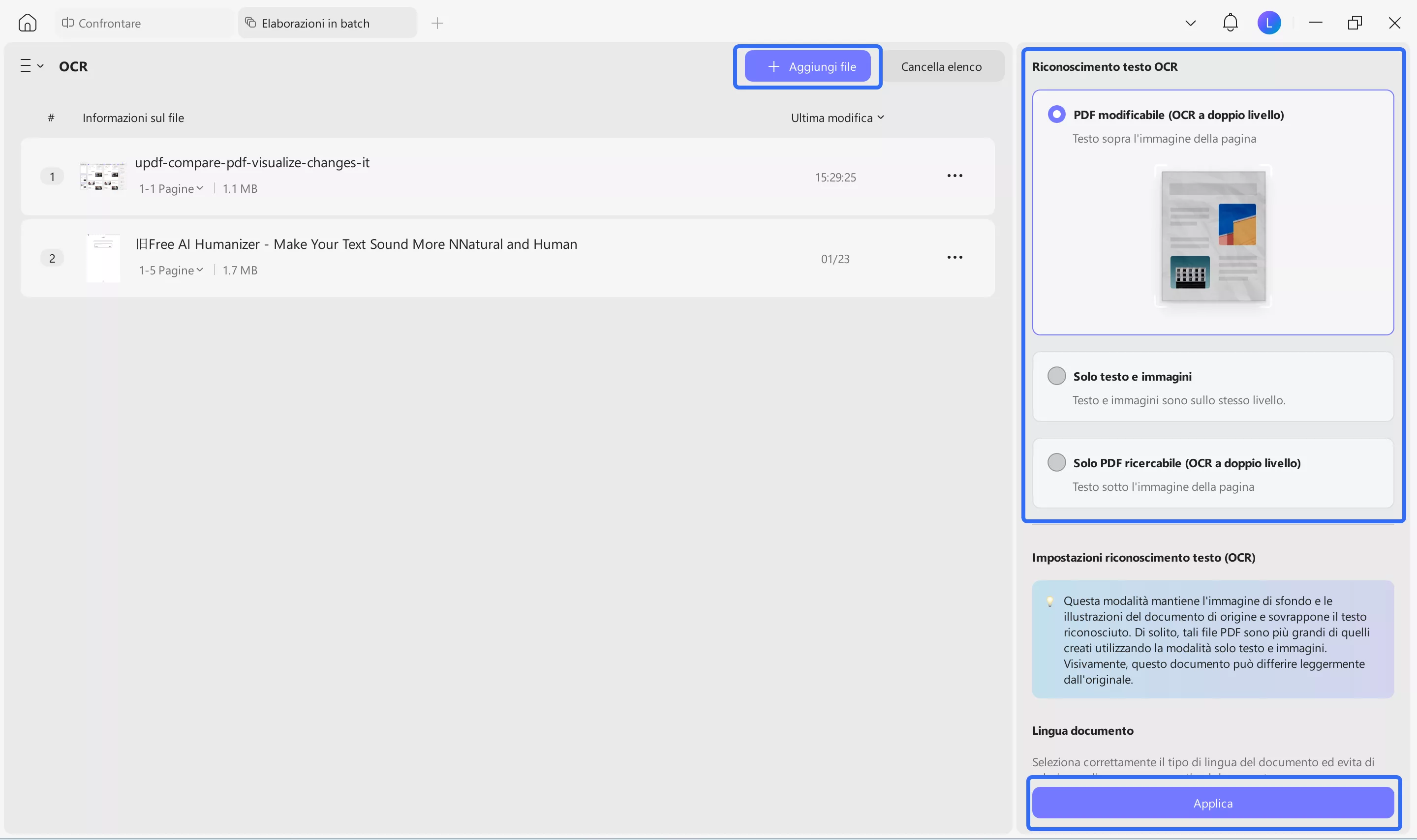
Task: Click the Aggiungi file button
Action: [808, 66]
